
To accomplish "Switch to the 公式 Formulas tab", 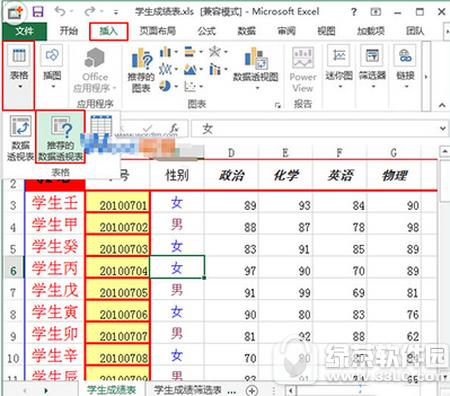I will pos(207,31).
